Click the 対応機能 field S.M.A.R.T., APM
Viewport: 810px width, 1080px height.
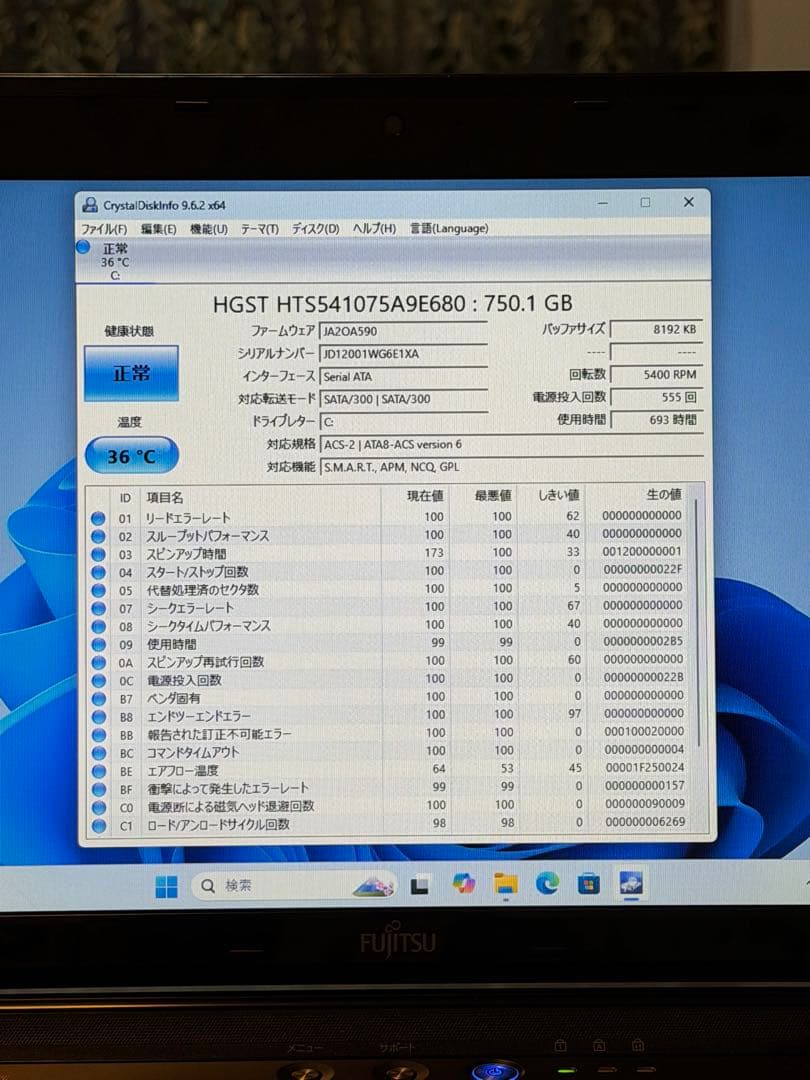[x=512, y=467]
